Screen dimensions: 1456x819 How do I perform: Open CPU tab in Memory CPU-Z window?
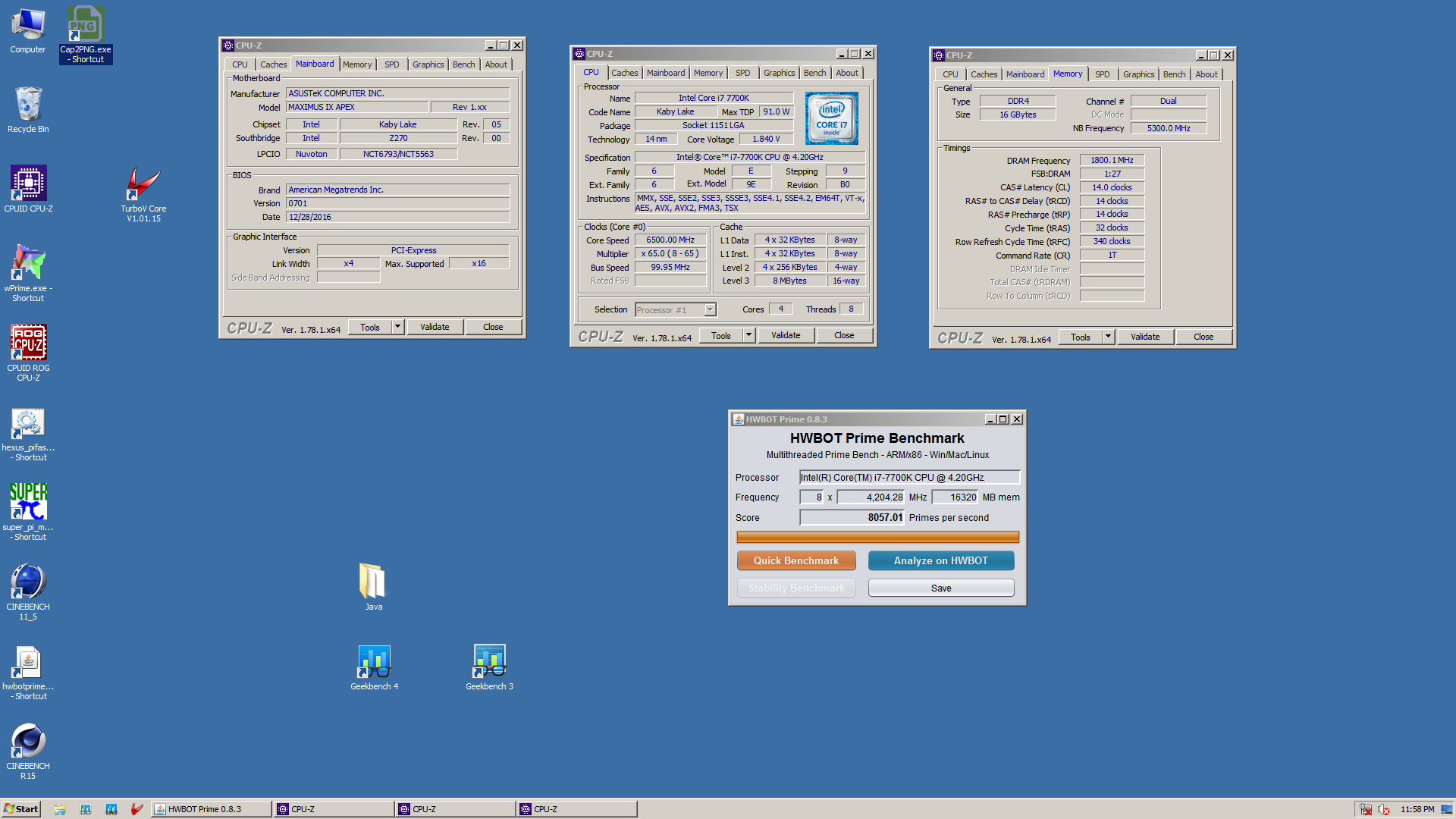pyautogui.click(x=950, y=74)
